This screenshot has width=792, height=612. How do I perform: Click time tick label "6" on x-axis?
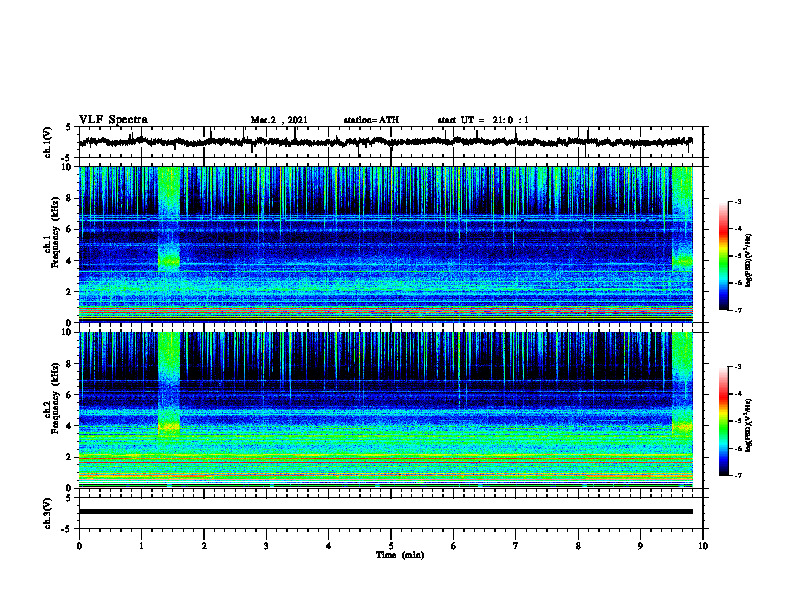coord(454,546)
